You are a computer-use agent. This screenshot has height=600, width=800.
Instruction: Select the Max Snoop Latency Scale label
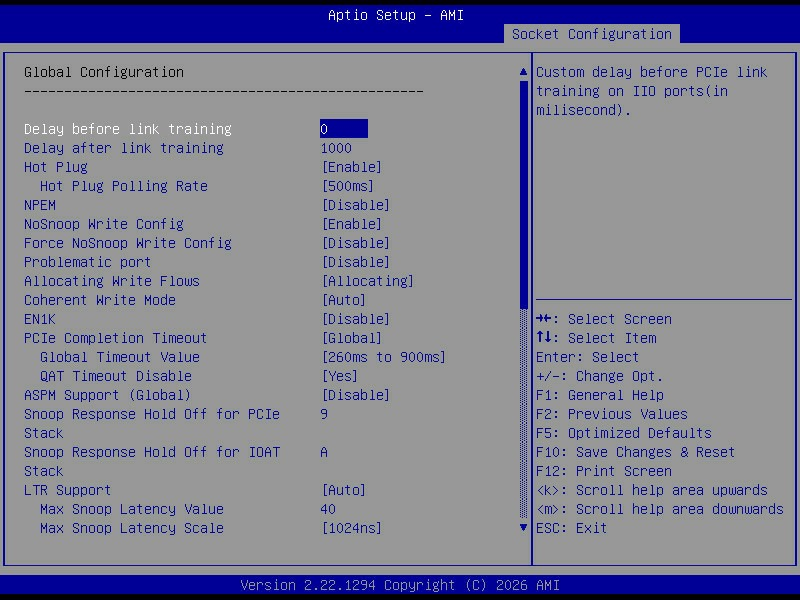[x=132, y=529]
